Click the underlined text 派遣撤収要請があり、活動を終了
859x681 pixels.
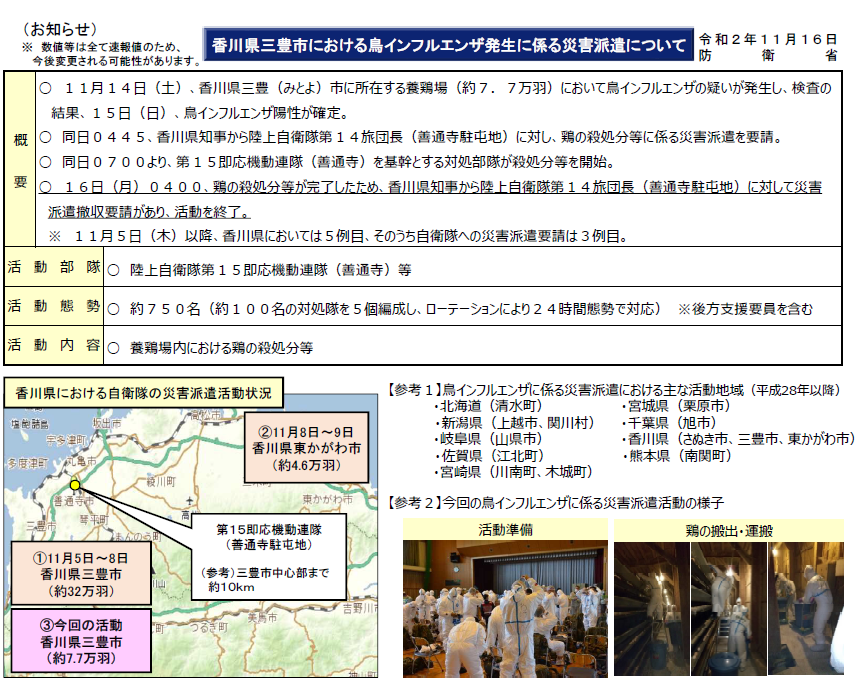(x=150, y=212)
